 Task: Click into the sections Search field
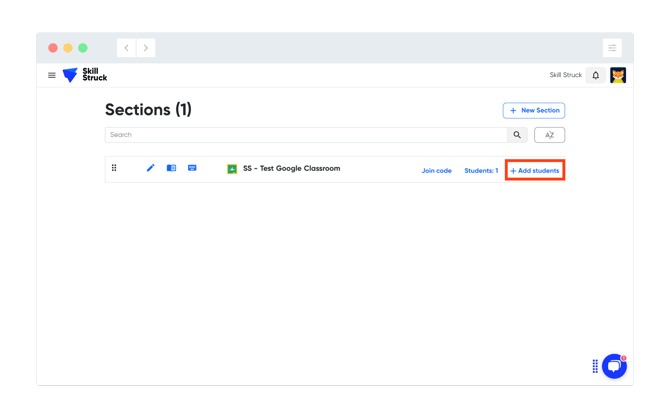(x=305, y=135)
